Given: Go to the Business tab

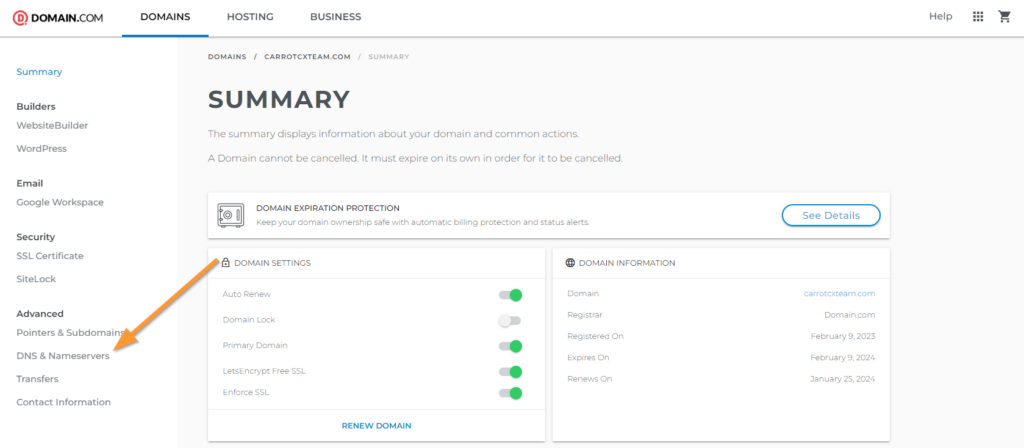Looking at the screenshot, I should 336,17.
